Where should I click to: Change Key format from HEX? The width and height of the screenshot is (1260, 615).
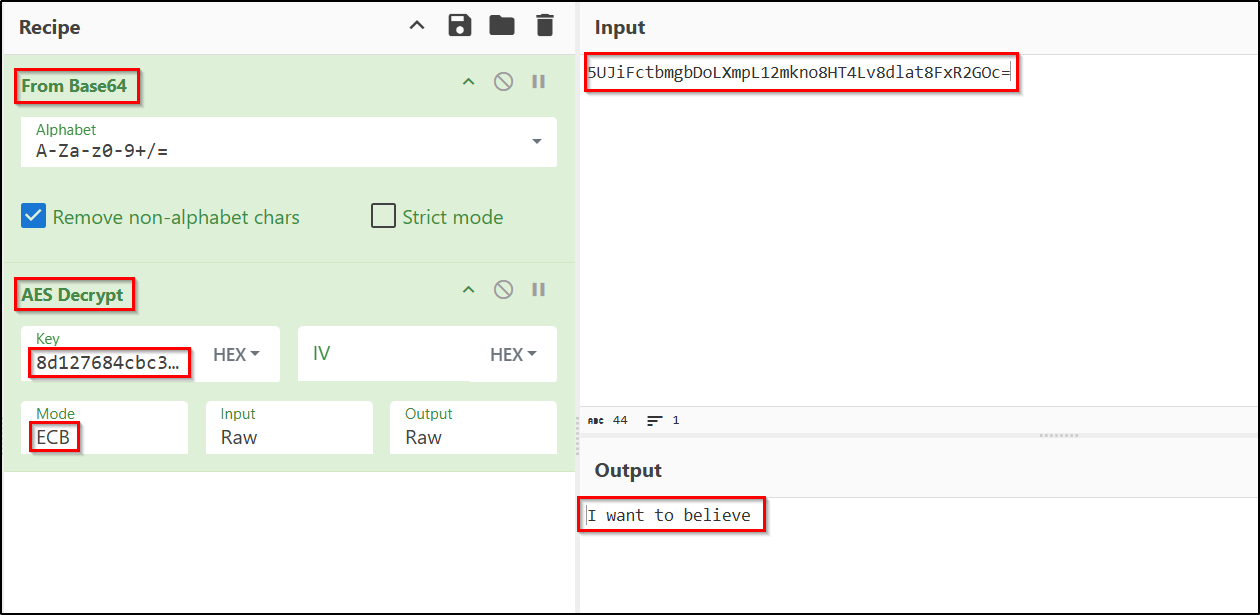pos(236,355)
